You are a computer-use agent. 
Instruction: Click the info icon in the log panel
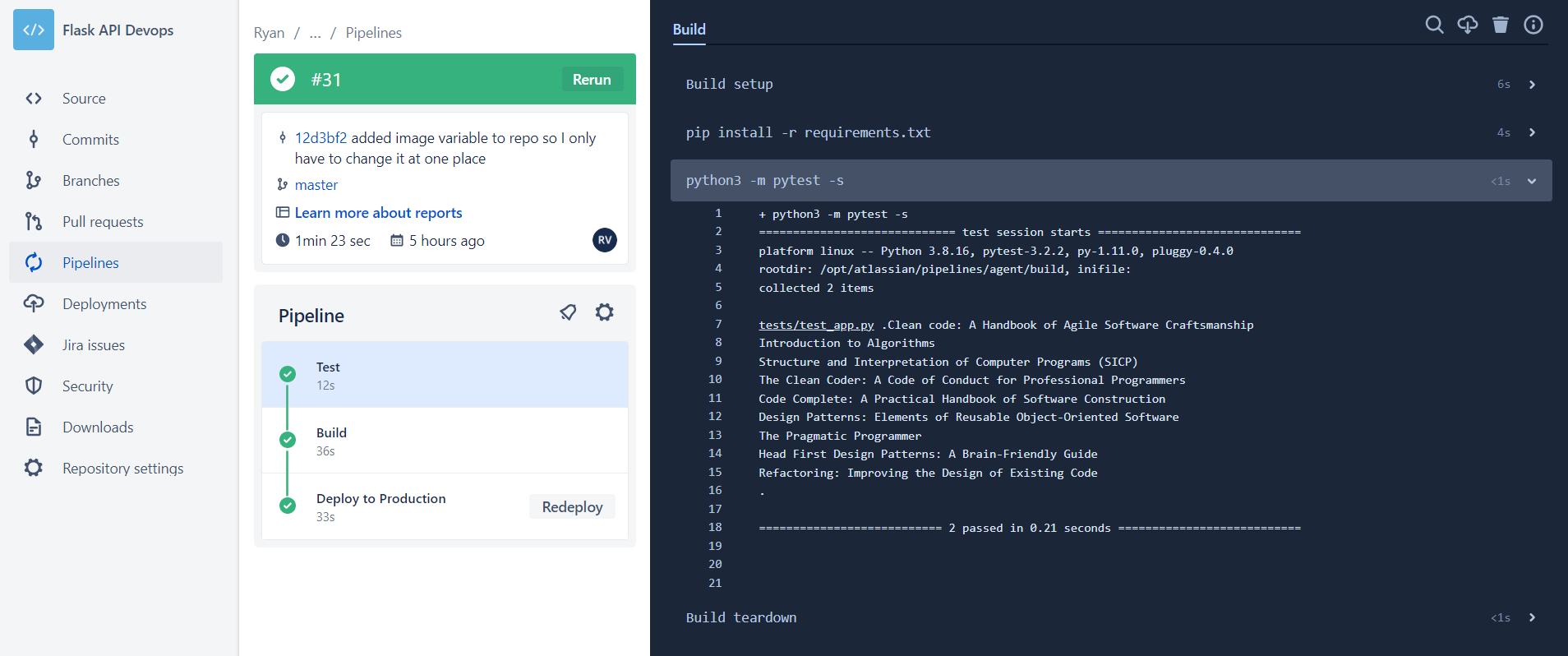point(1533,25)
